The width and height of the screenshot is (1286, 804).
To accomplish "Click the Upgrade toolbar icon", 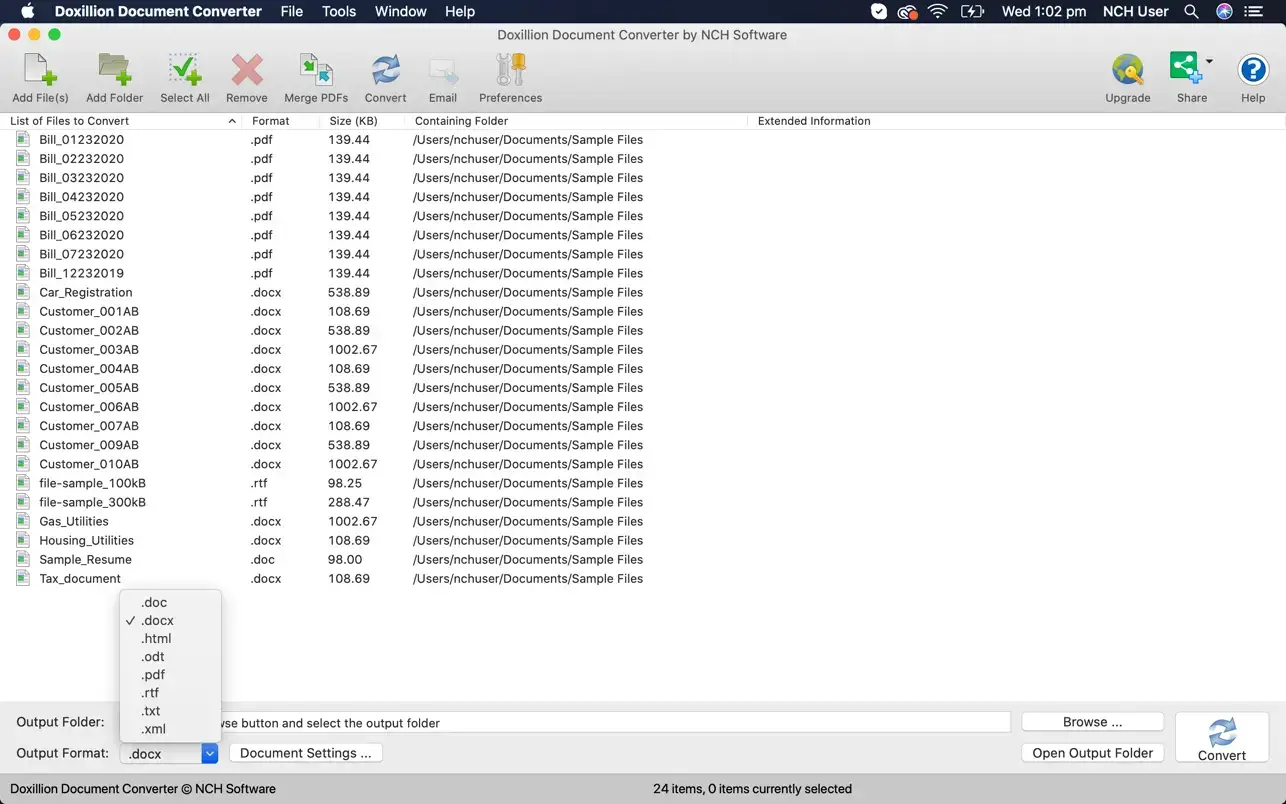I will 1128,78.
